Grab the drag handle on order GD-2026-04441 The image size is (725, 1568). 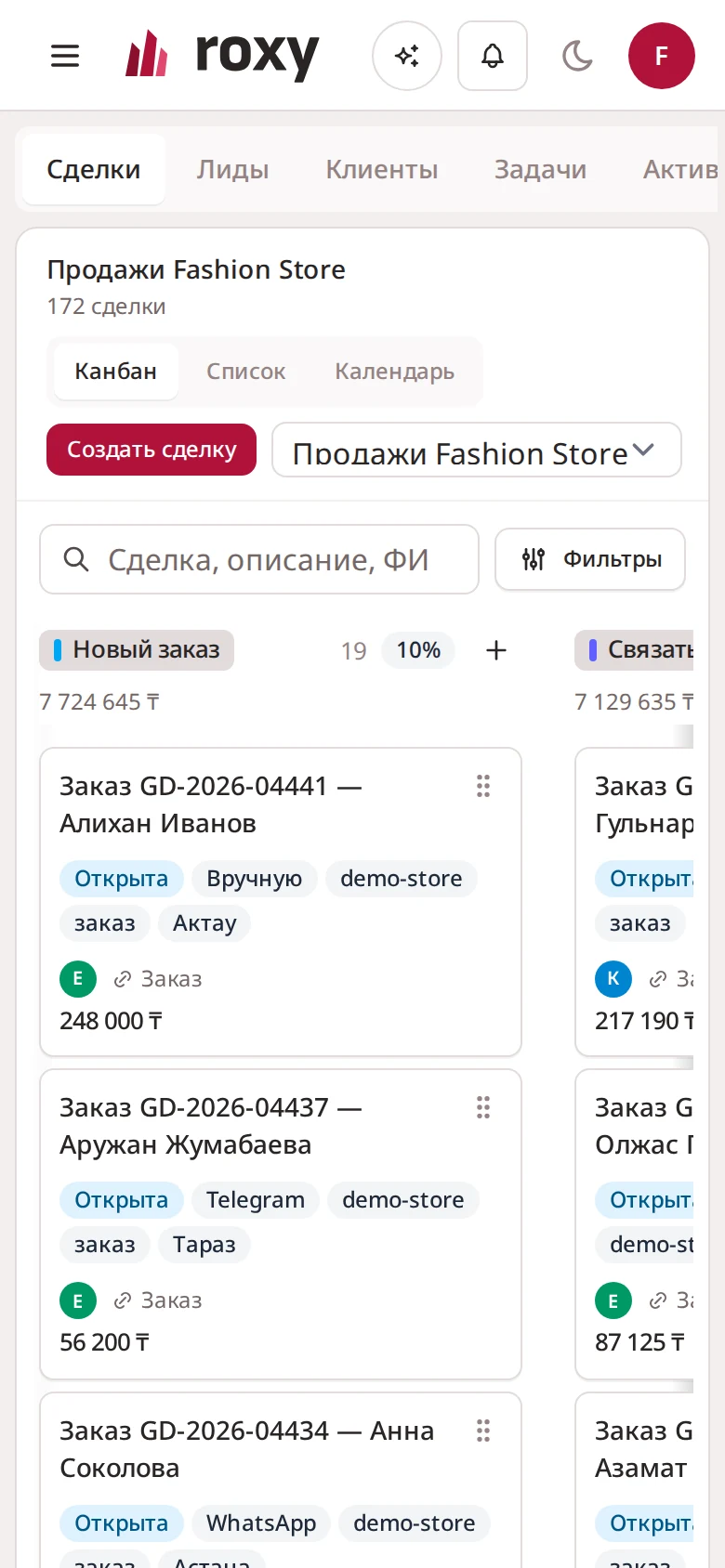click(483, 786)
